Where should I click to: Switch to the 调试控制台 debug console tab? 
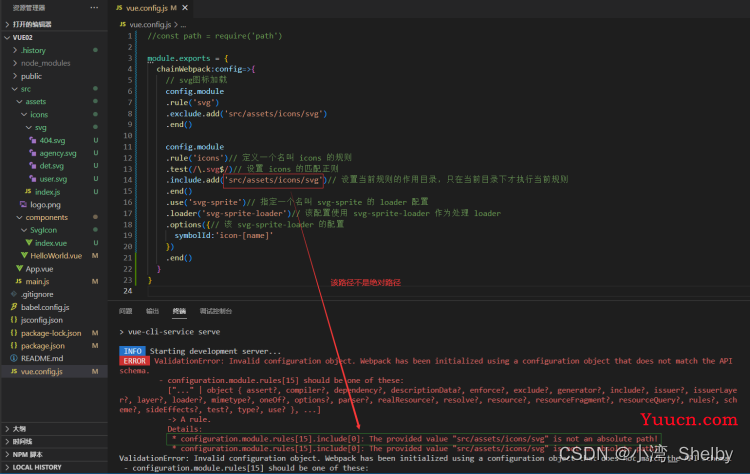216,311
